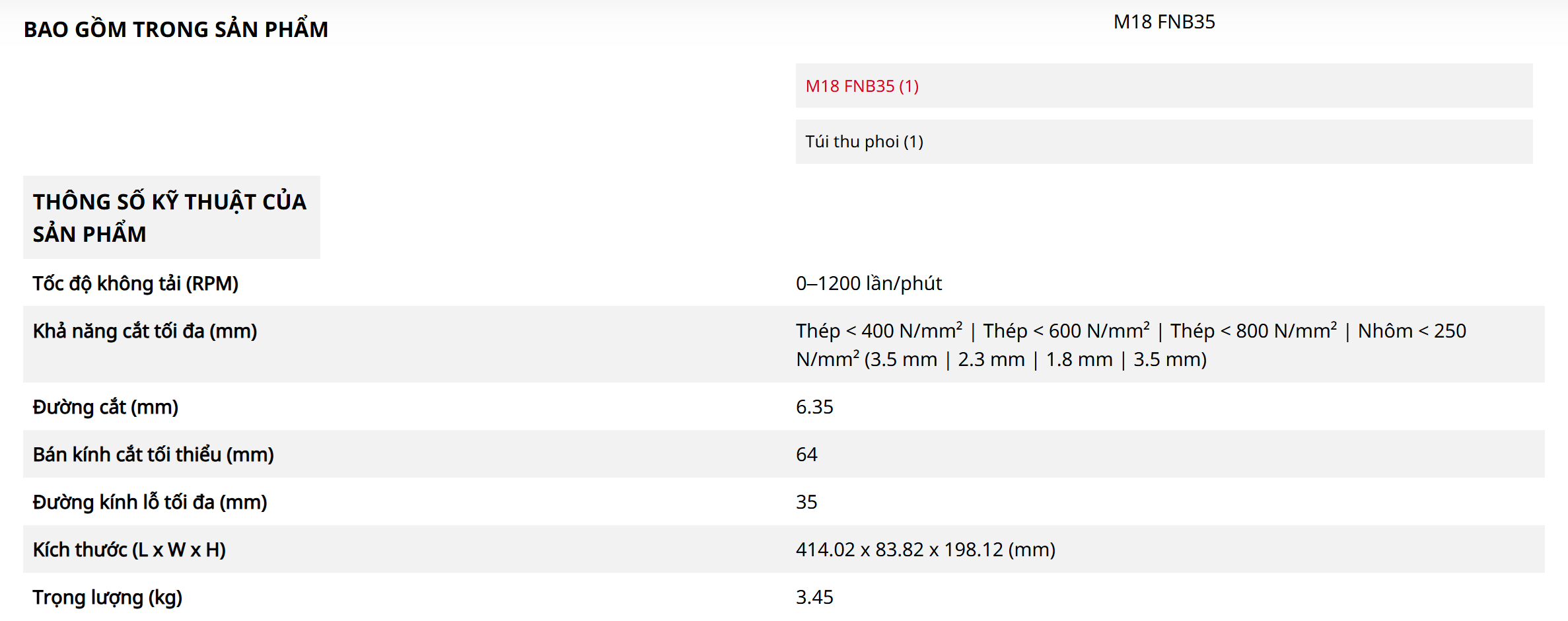The image size is (1568, 621).
Task: Select the Kích thước (L x W x H) label
Action: coord(129,550)
